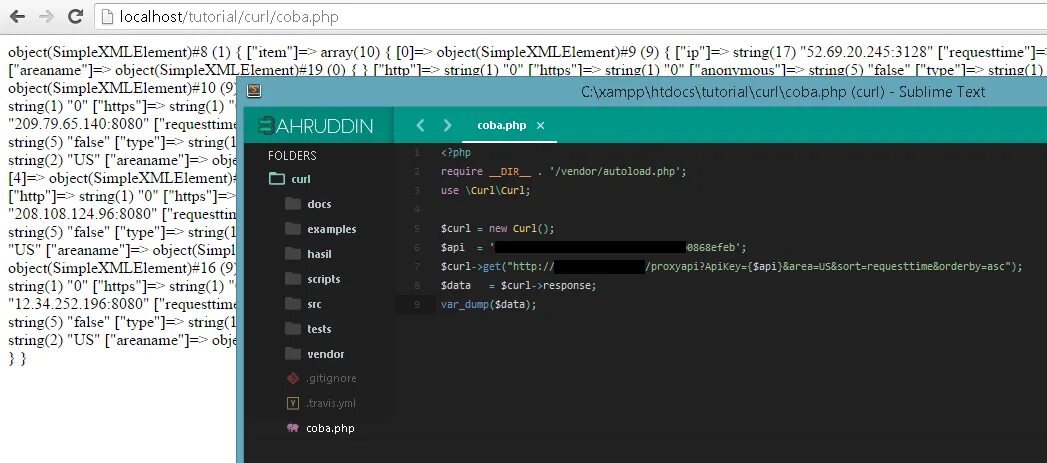
Task: Click the scripts folder icon
Action: (292, 278)
